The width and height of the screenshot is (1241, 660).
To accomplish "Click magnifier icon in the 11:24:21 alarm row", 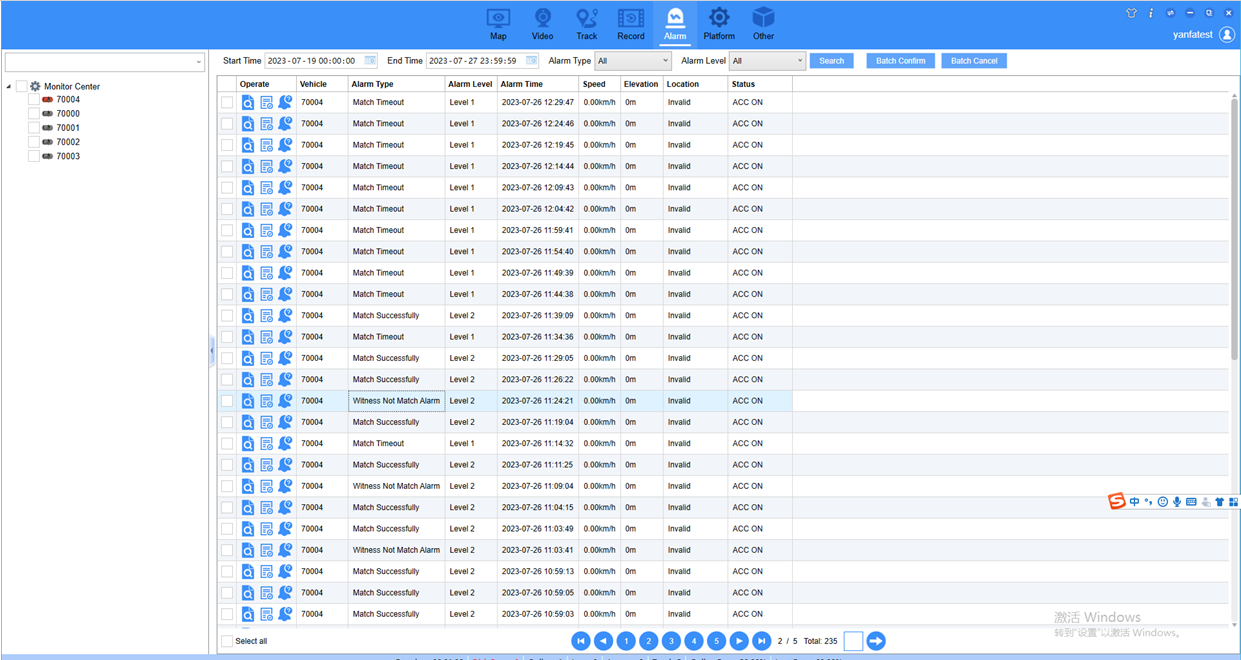I will pyautogui.click(x=248, y=401).
